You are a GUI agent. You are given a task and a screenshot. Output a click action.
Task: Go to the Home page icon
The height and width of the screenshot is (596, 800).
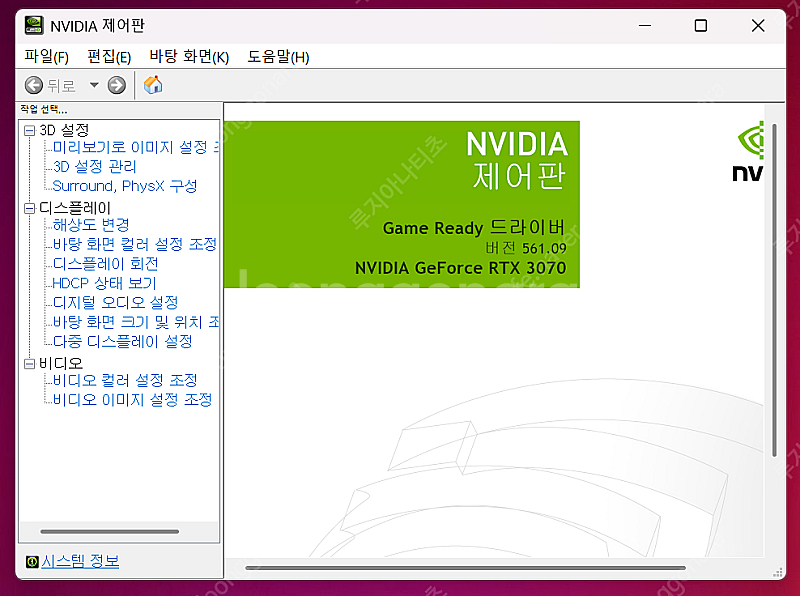[x=153, y=85]
